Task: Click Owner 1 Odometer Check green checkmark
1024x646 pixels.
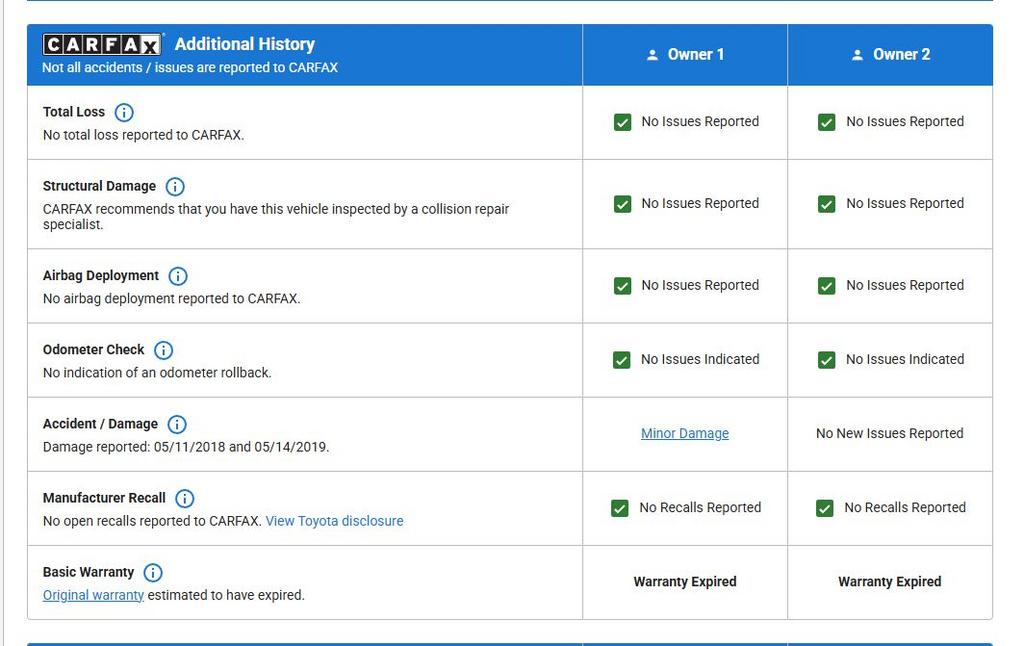Action: pyautogui.click(x=622, y=360)
